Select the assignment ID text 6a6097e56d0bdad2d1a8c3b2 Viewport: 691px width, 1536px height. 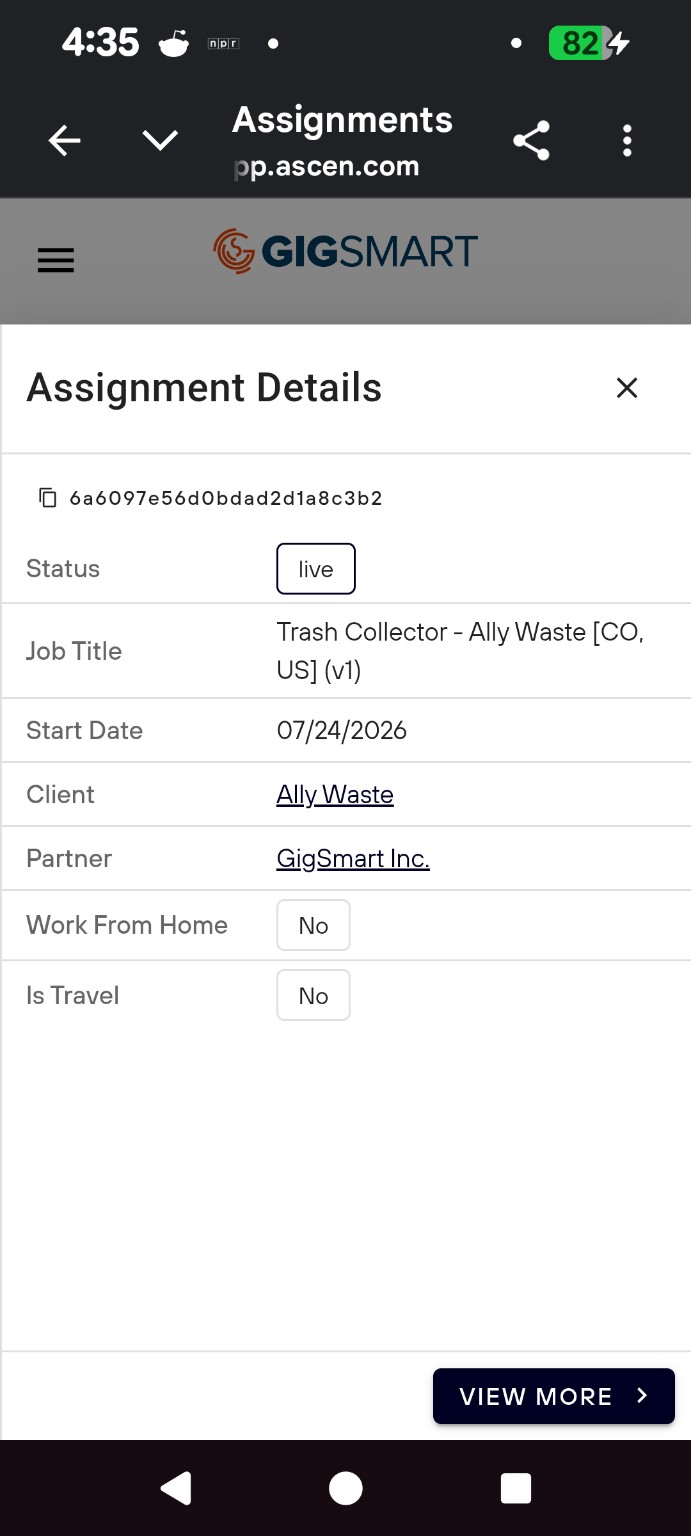226,498
